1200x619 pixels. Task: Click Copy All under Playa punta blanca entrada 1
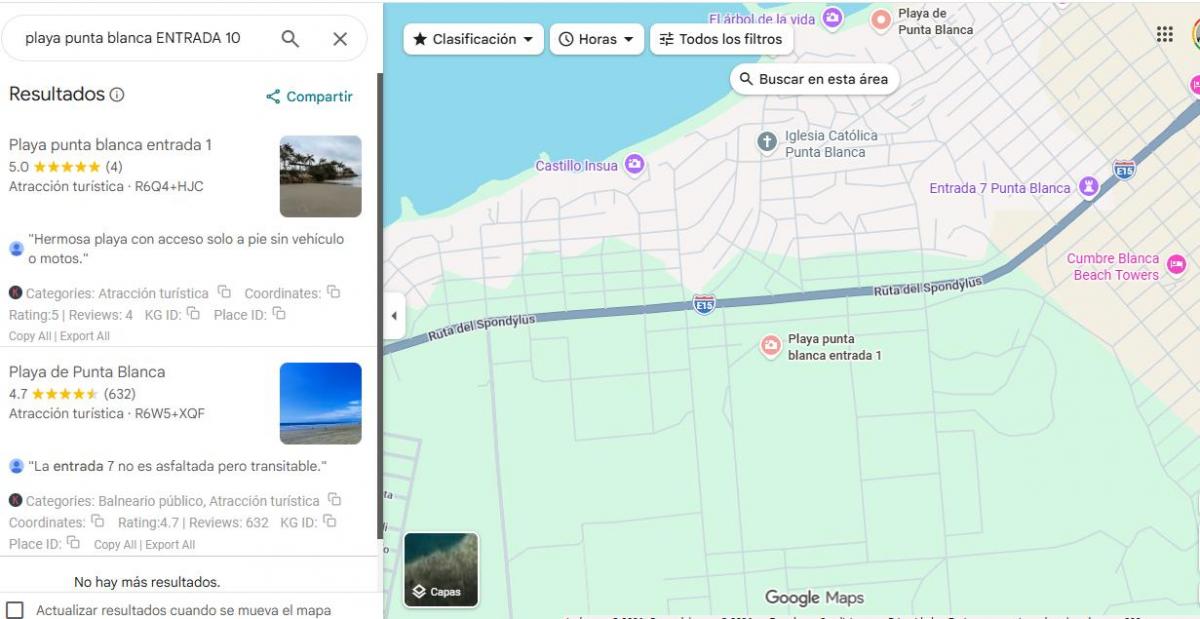click(x=29, y=336)
